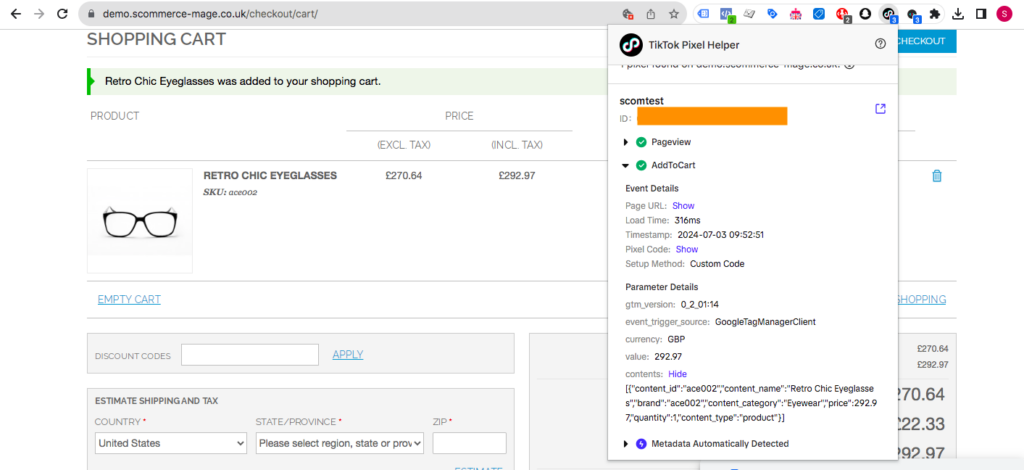This screenshot has height=470, width=1024.
Task: Bookmark this page with the star icon
Action: (x=674, y=14)
